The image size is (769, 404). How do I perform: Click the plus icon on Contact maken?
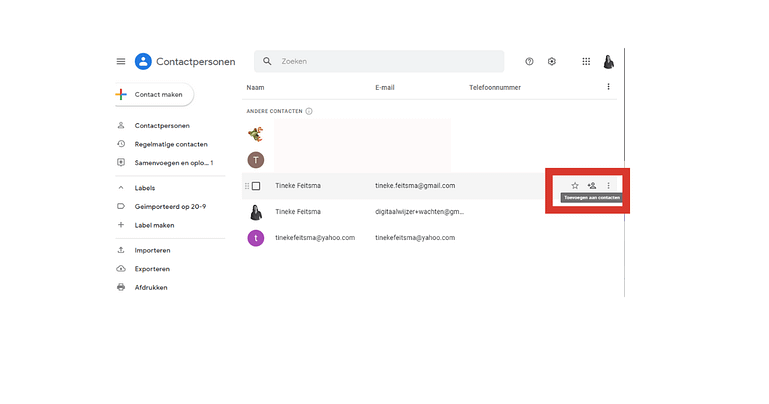point(121,94)
